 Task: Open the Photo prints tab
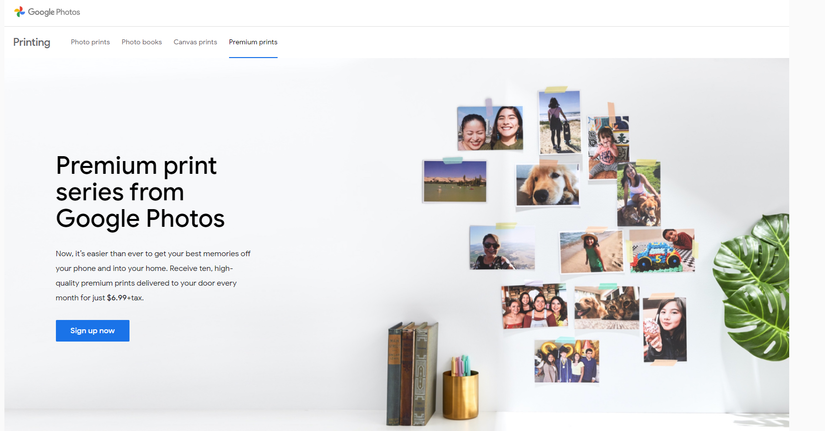tap(90, 42)
